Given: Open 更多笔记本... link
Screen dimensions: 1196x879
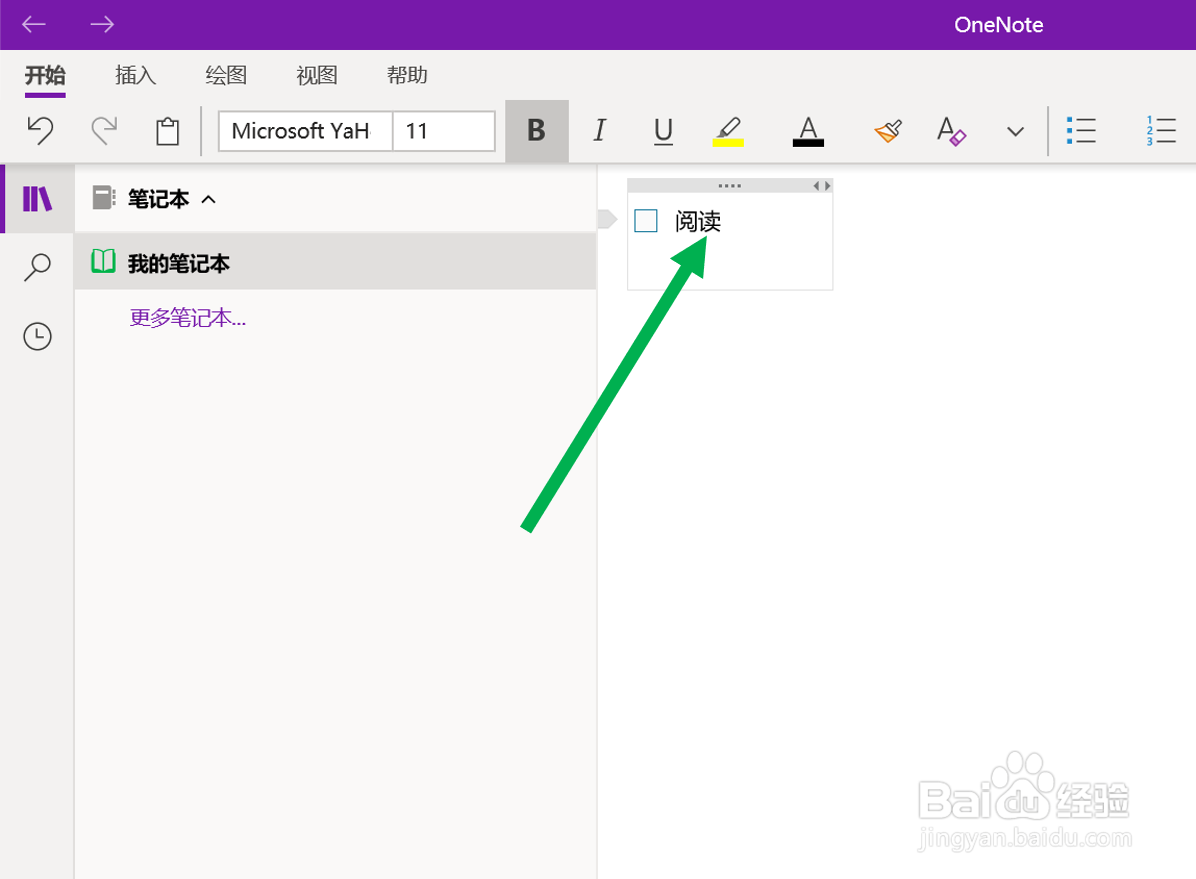Looking at the screenshot, I should [x=188, y=317].
